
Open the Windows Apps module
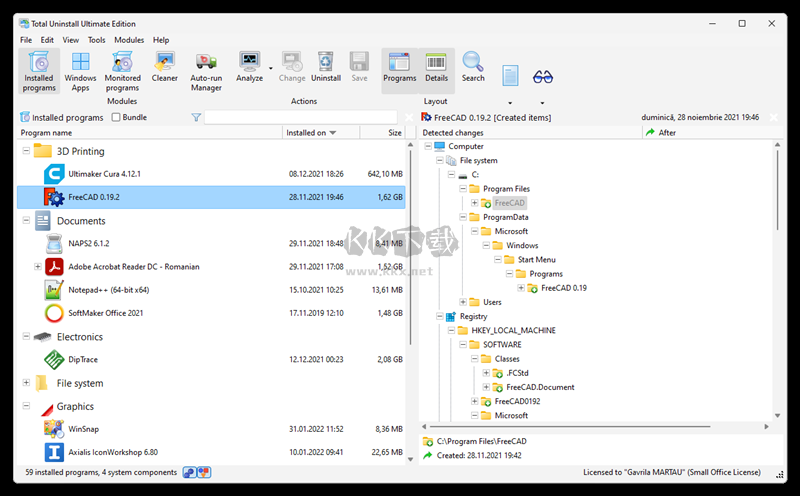click(x=80, y=71)
